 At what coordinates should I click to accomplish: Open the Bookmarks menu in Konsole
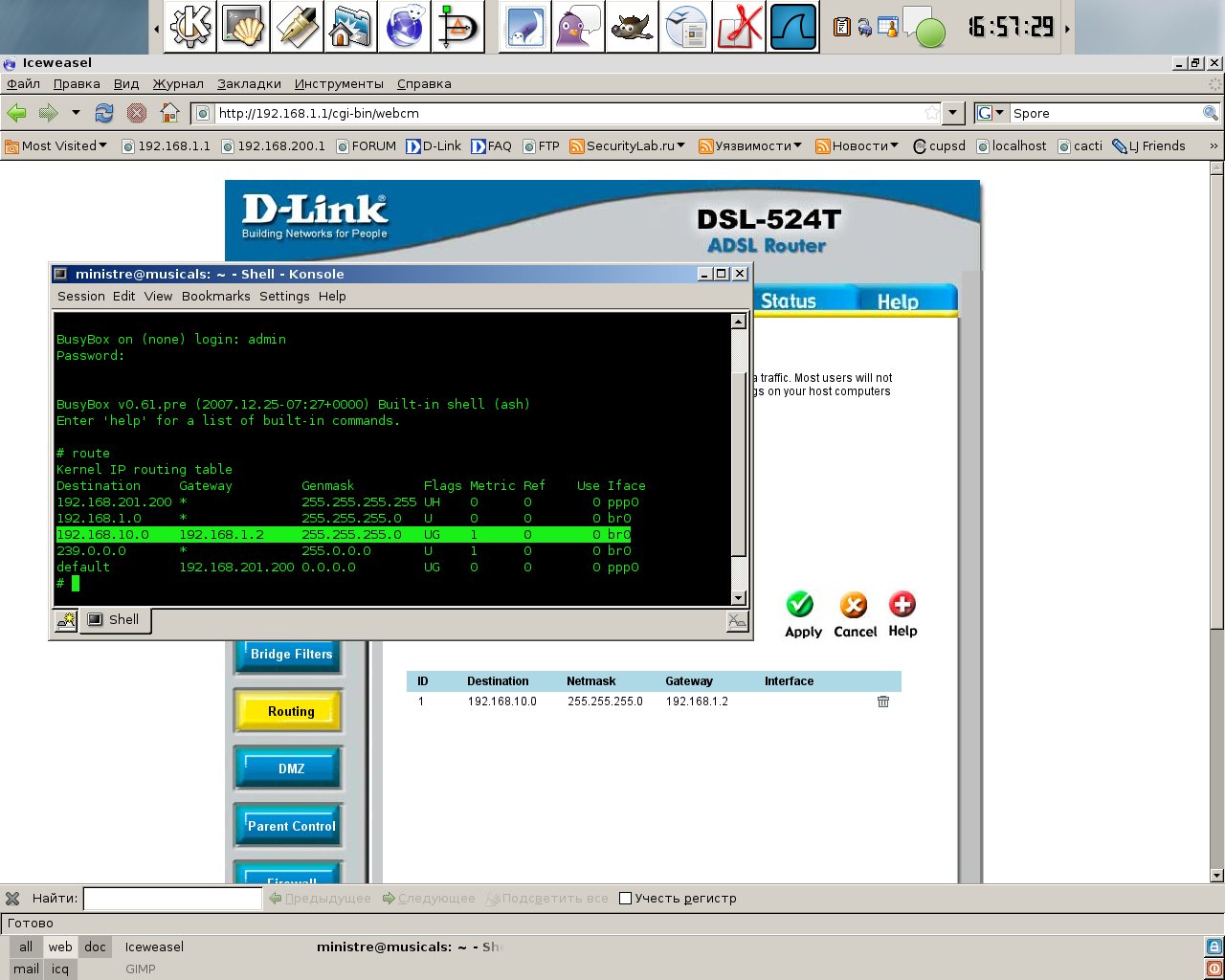point(215,297)
